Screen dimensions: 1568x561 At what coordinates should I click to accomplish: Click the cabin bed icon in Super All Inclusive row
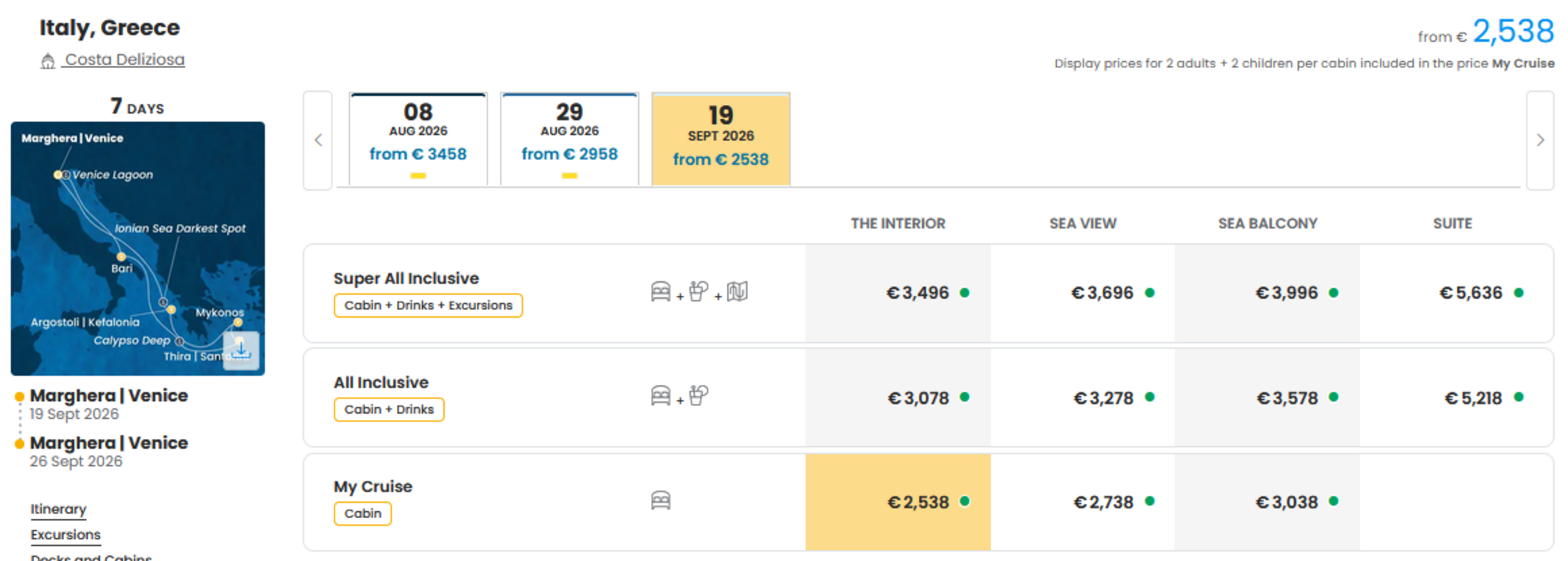point(661,292)
